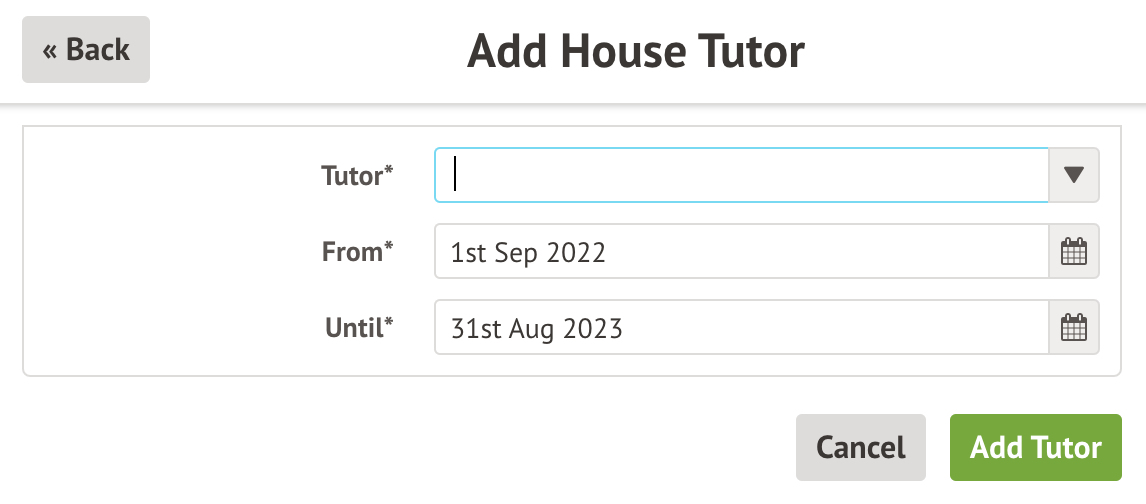Go back using the « Back button
Image resolution: width=1146 pixels, height=504 pixels.
pos(86,49)
